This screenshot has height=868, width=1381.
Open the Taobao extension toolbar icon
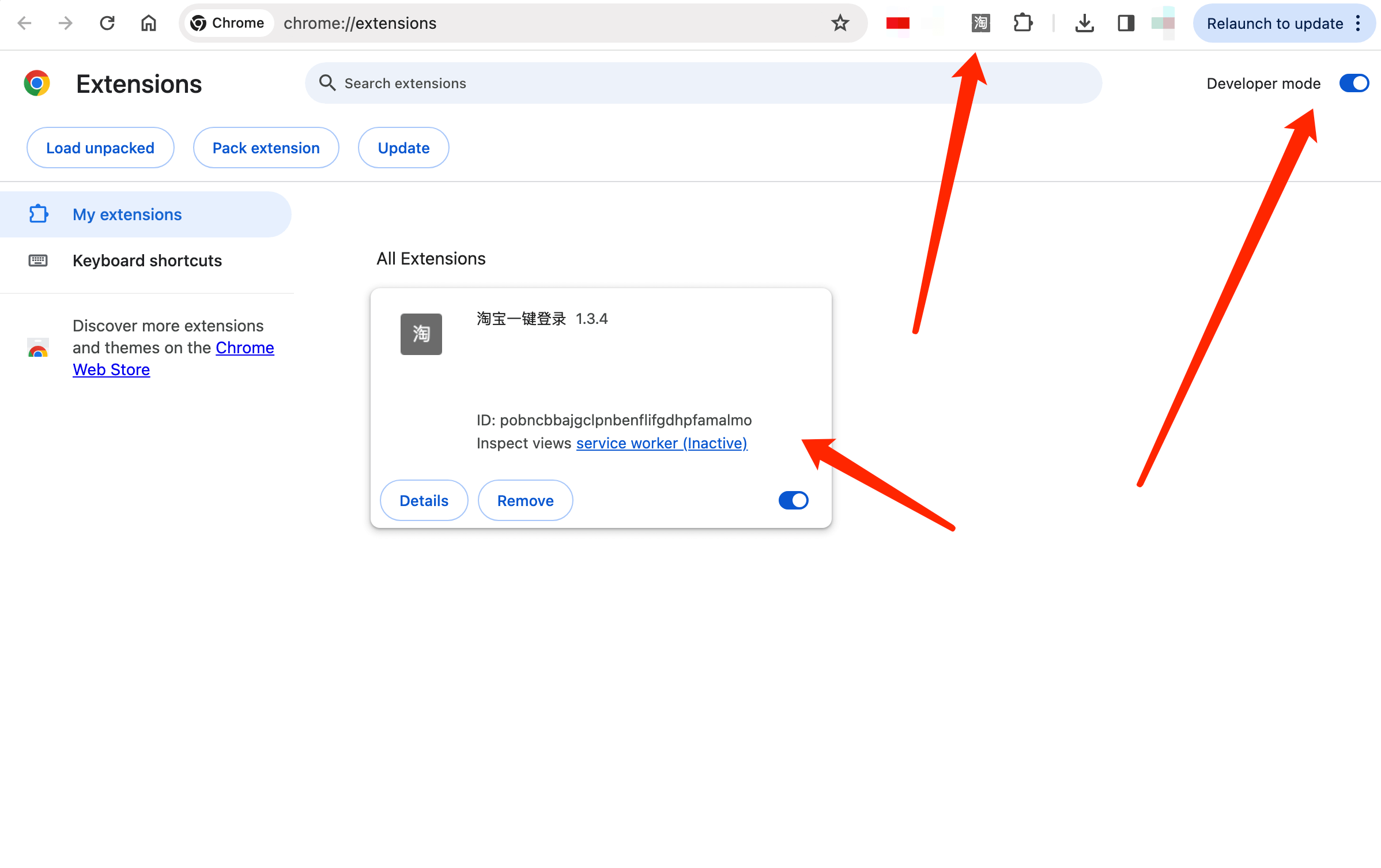pyautogui.click(x=980, y=23)
